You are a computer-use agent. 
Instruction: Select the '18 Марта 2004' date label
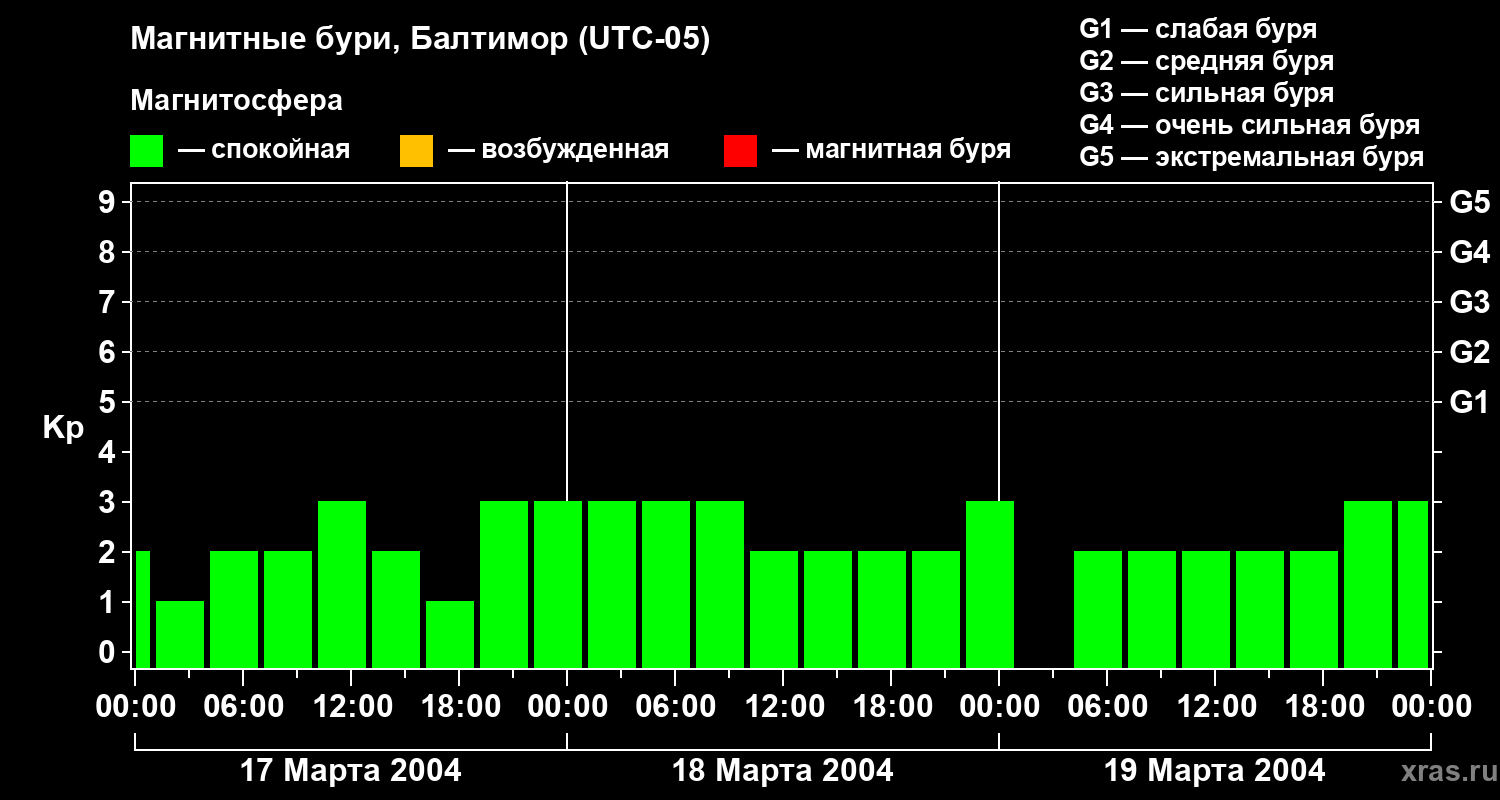[783, 771]
